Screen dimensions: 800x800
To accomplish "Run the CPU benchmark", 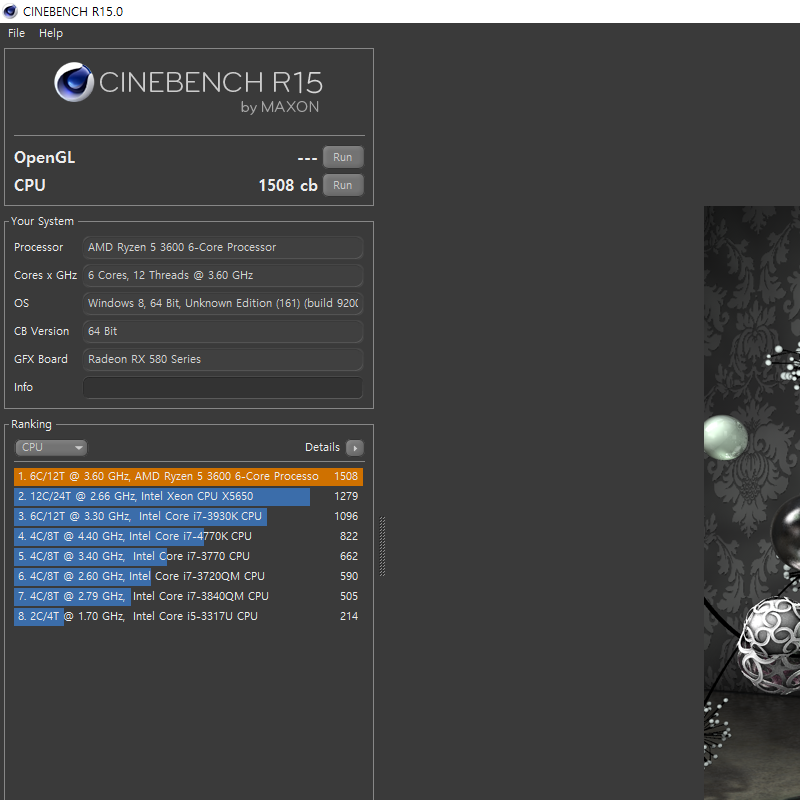I will (343, 185).
